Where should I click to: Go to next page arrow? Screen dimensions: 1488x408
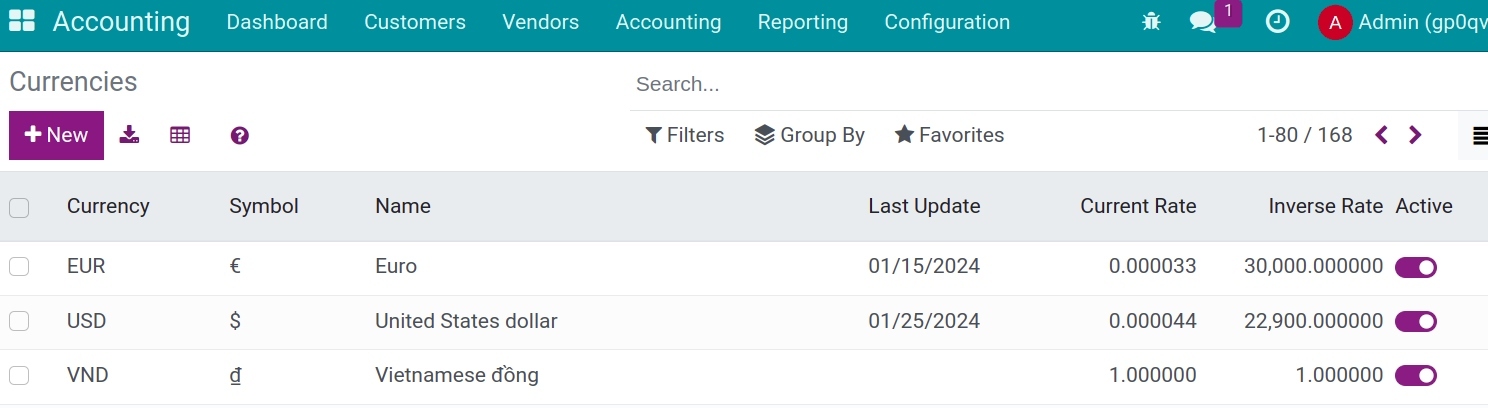(1415, 135)
